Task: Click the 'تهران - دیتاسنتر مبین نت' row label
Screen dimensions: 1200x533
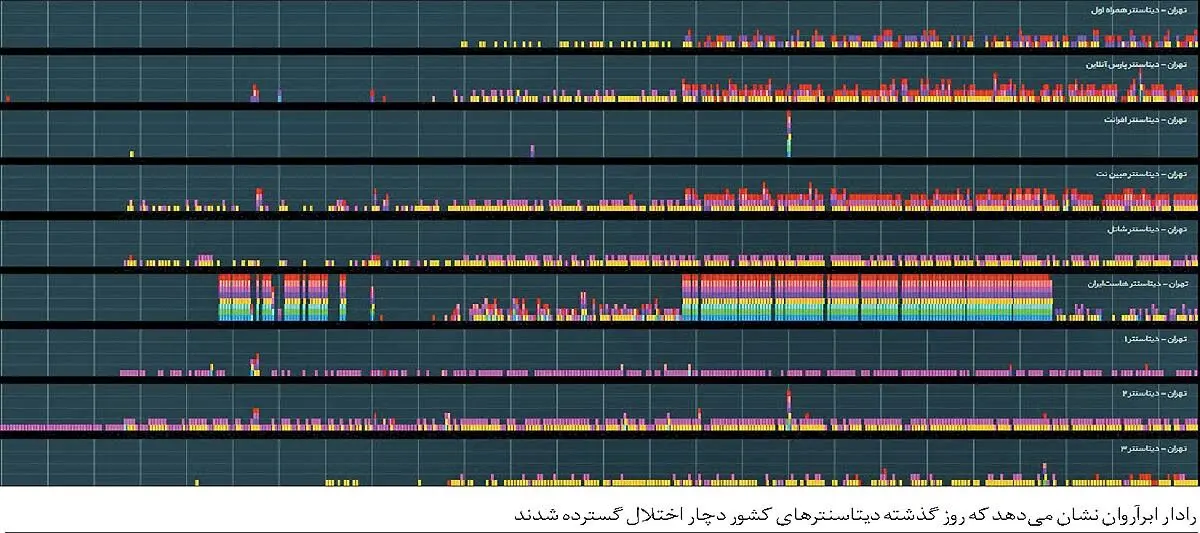Action: tap(1141, 174)
